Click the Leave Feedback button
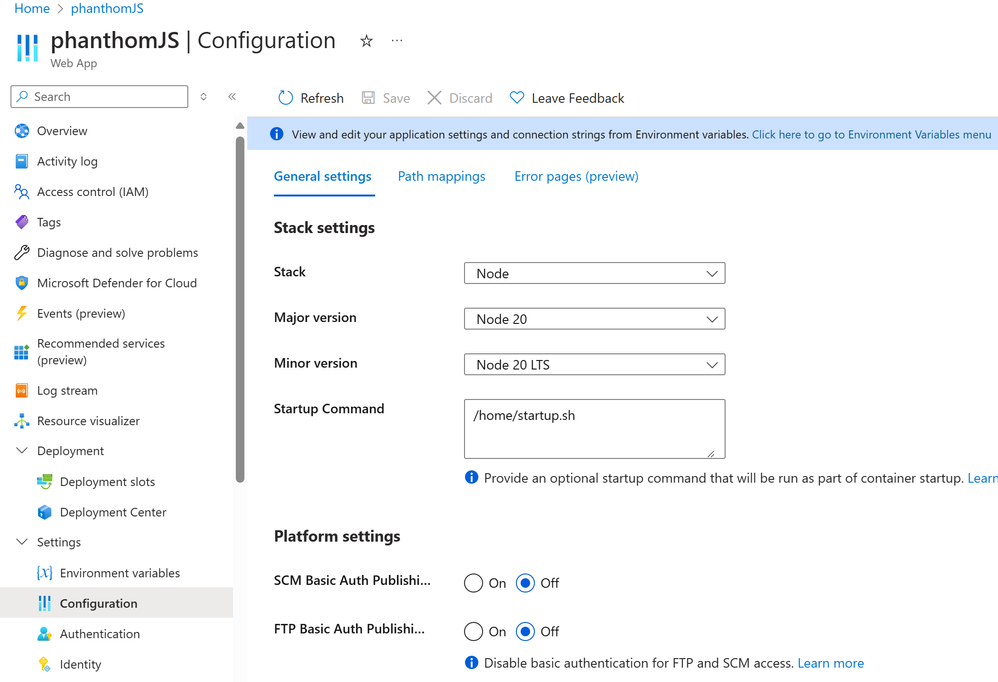 click(567, 98)
